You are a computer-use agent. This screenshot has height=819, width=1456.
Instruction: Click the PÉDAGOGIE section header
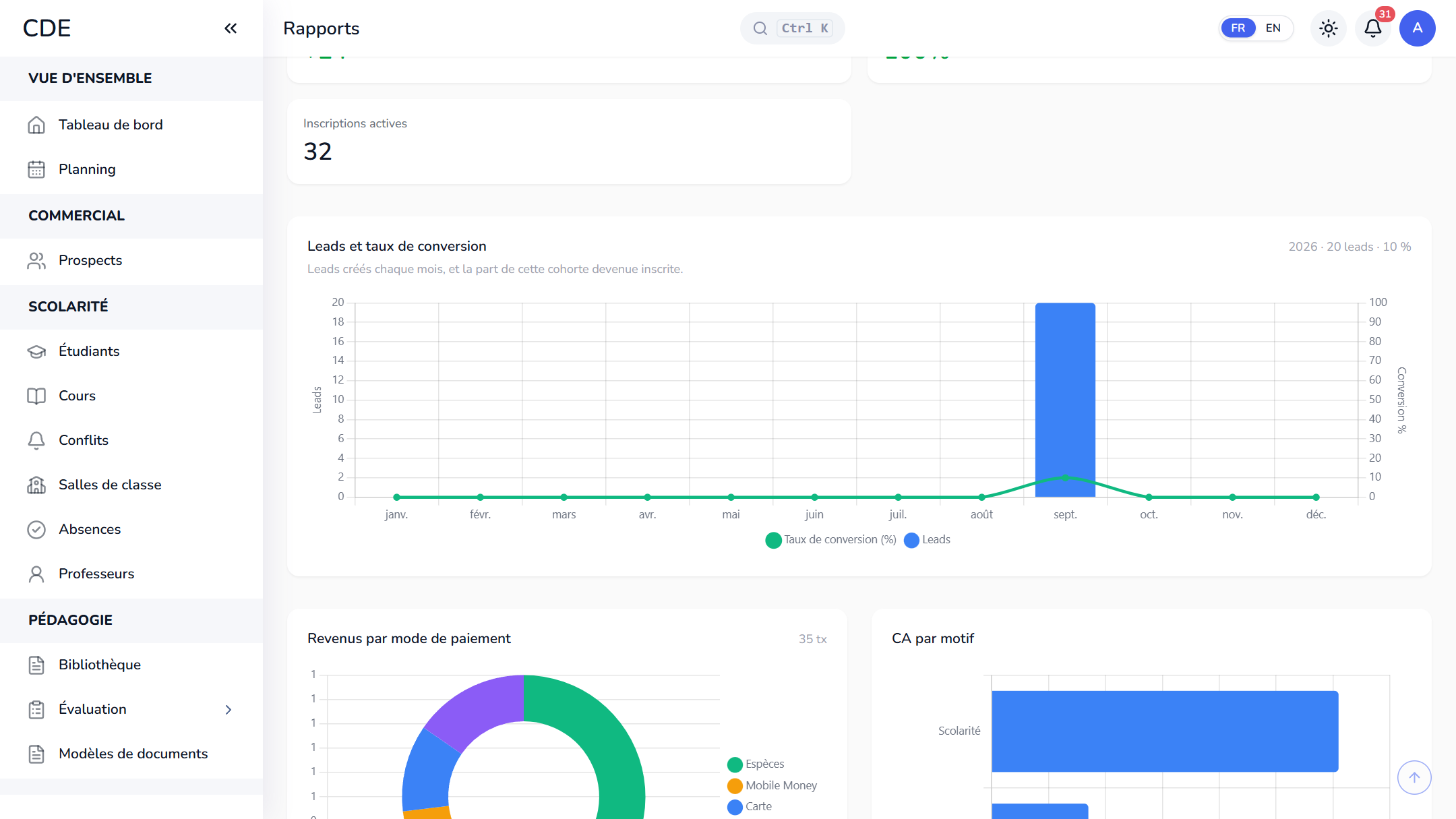pos(70,620)
